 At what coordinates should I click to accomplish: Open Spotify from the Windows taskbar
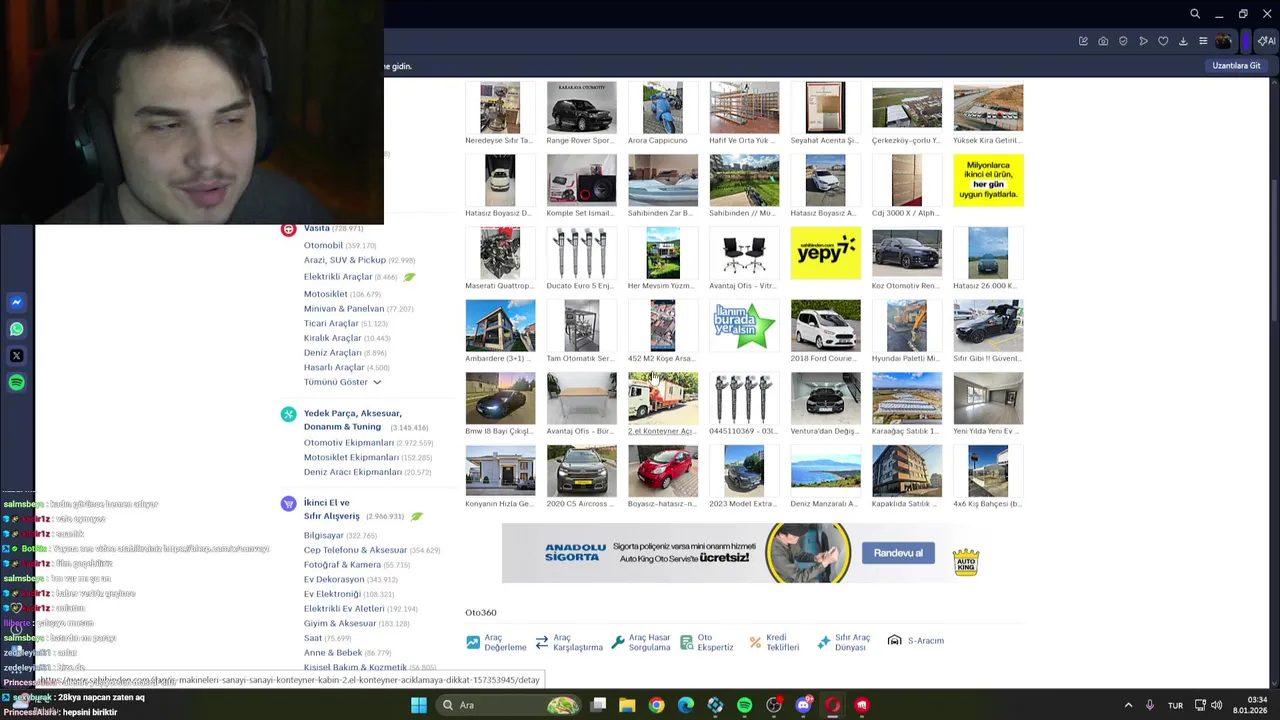point(744,705)
